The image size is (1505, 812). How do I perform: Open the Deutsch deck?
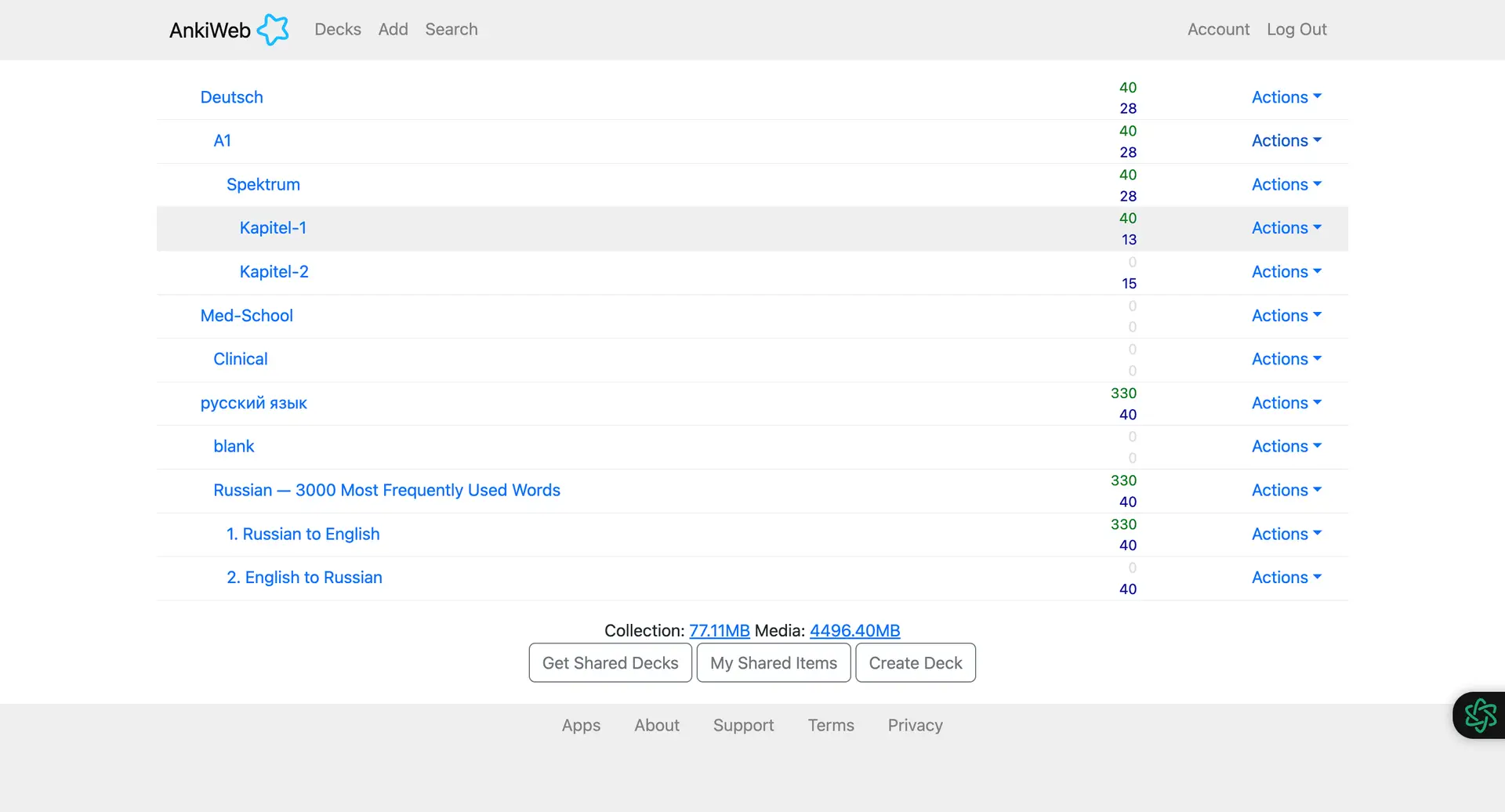pyautogui.click(x=231, y=97)
